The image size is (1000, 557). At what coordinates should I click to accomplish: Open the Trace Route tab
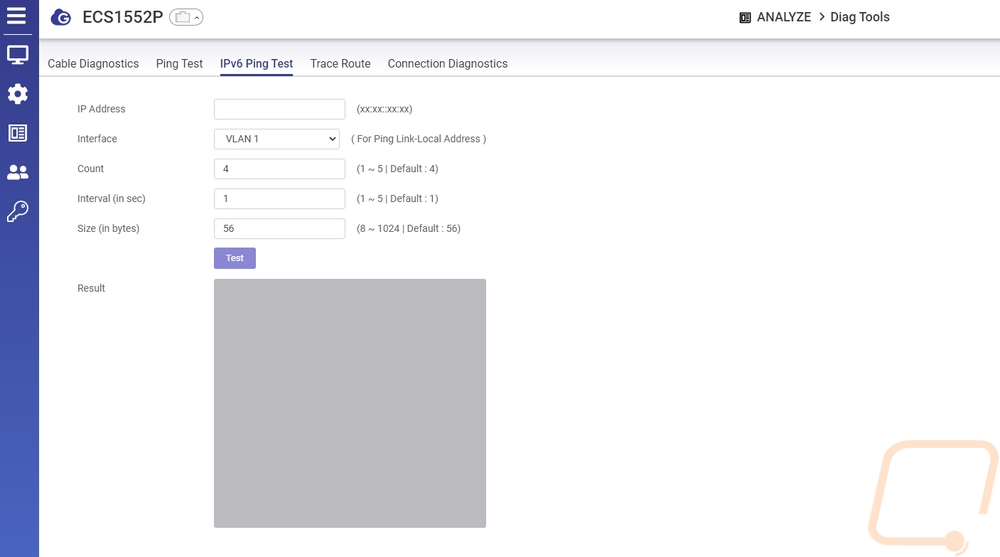point(340,64)
